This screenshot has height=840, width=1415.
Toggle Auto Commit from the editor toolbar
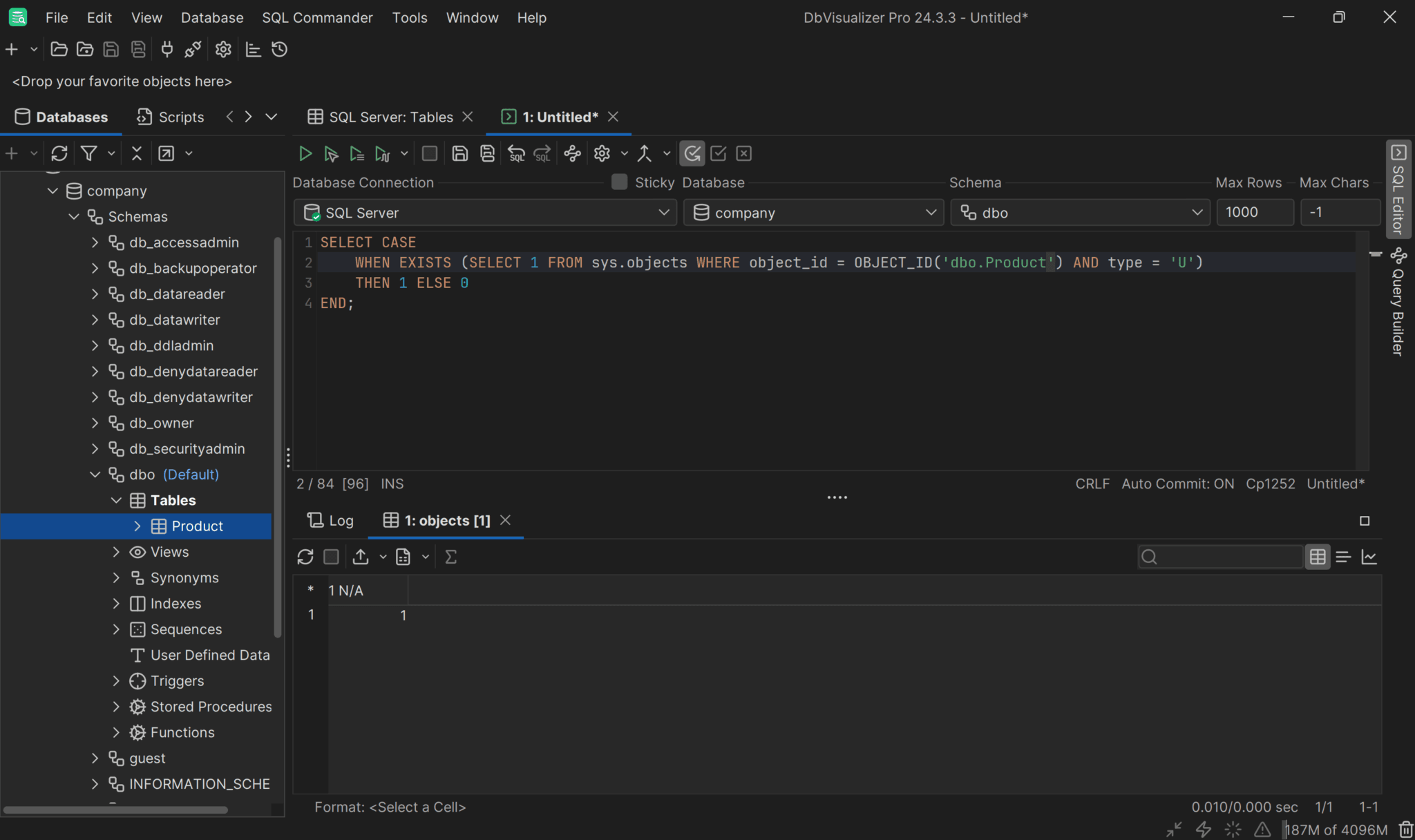[692, 153]
